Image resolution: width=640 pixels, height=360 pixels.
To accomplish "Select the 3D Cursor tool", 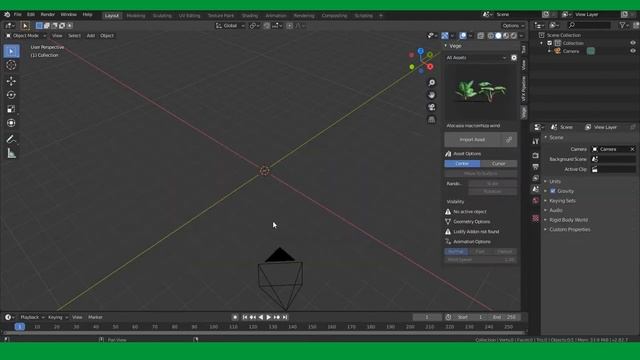I will coord(11,65).
